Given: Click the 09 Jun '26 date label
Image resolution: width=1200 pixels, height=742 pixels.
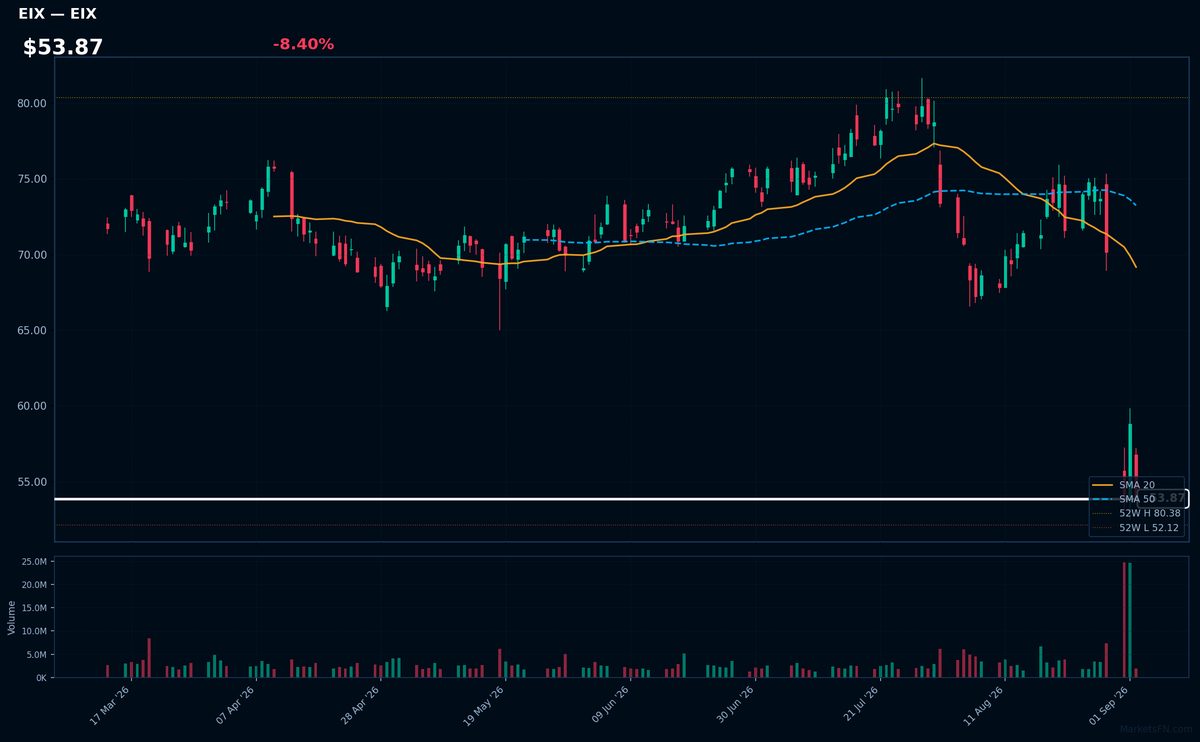Looking at the screenshot, I should click(x=609, y=705).
